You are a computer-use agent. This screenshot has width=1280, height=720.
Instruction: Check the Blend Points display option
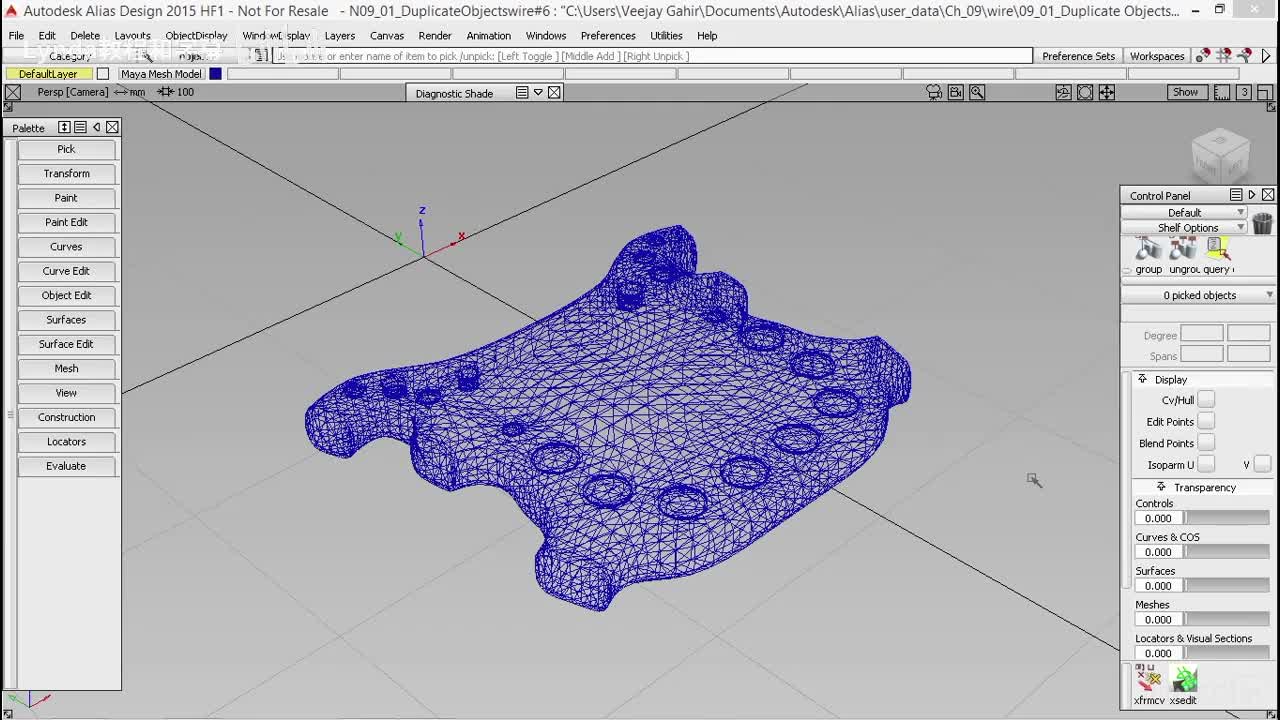click(1206, 443)
